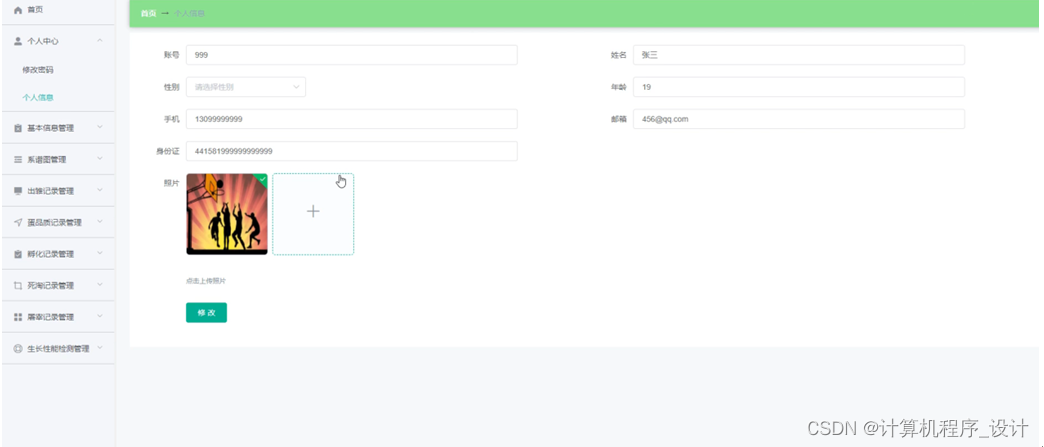Screen dimensions: 1044x447
Task: Click the home icon beside 首页
Action: coord(18,11)
